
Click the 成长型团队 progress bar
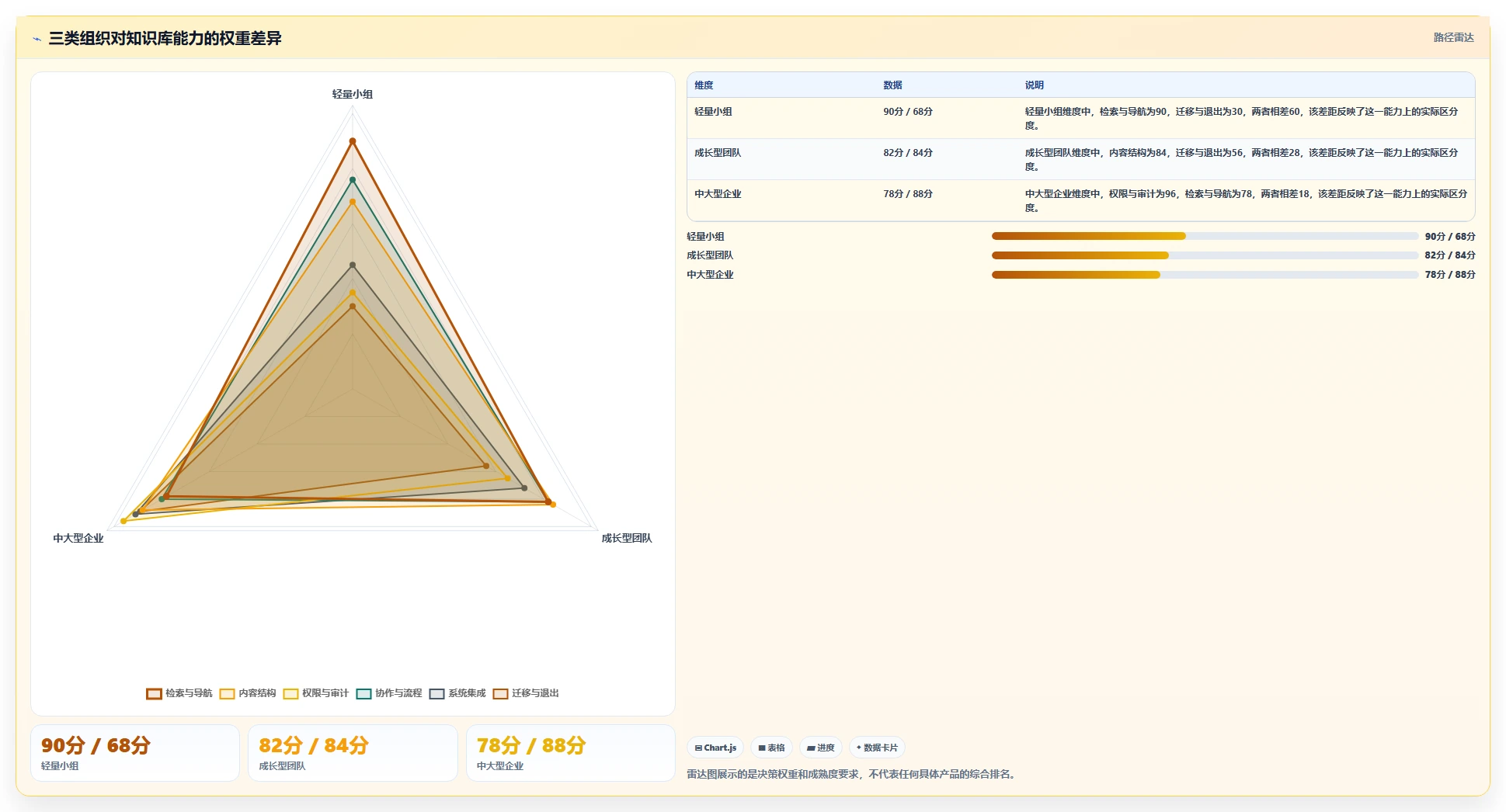[1205, 255]
